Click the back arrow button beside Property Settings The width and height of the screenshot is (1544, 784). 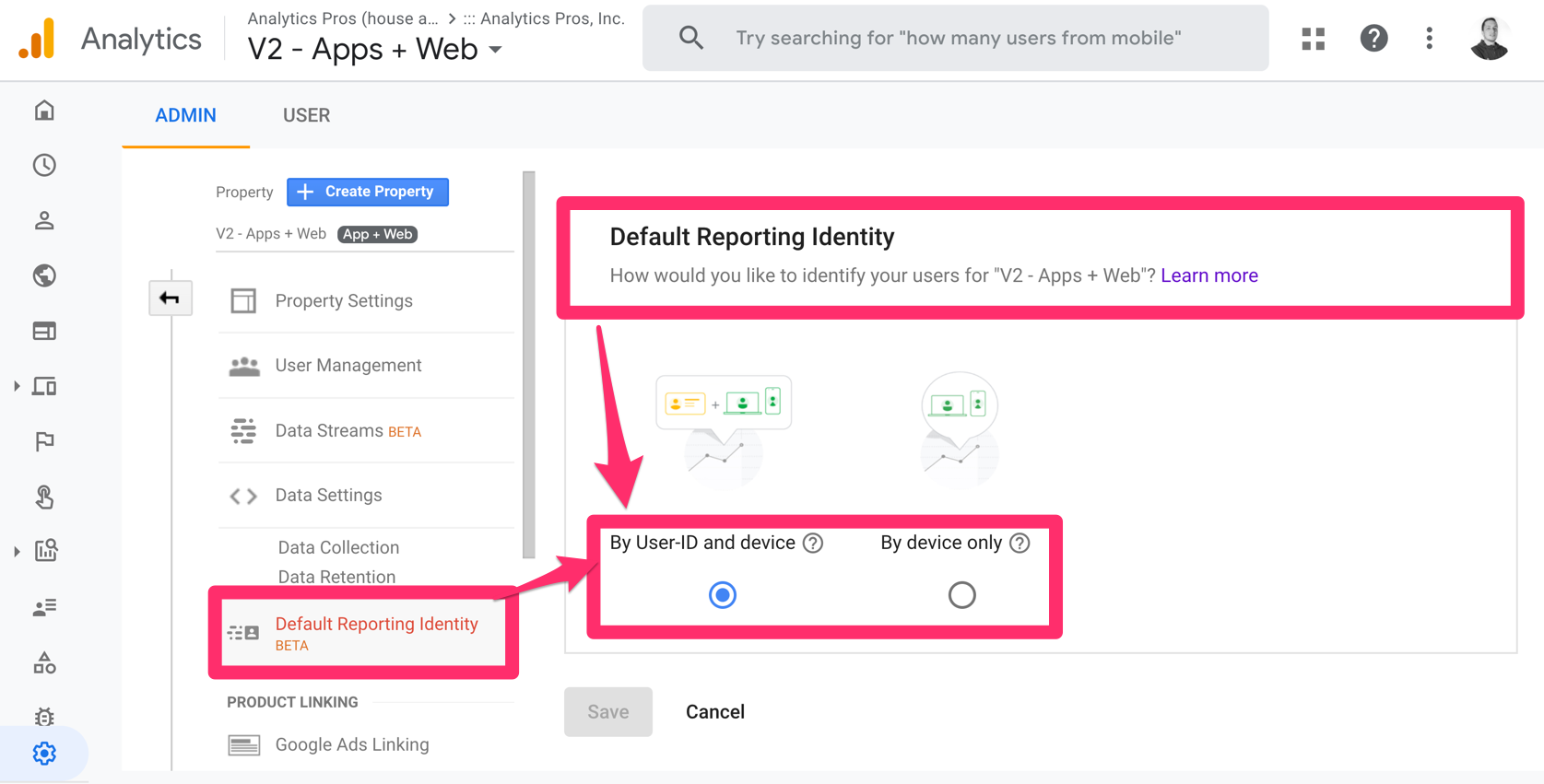(171, 298)
